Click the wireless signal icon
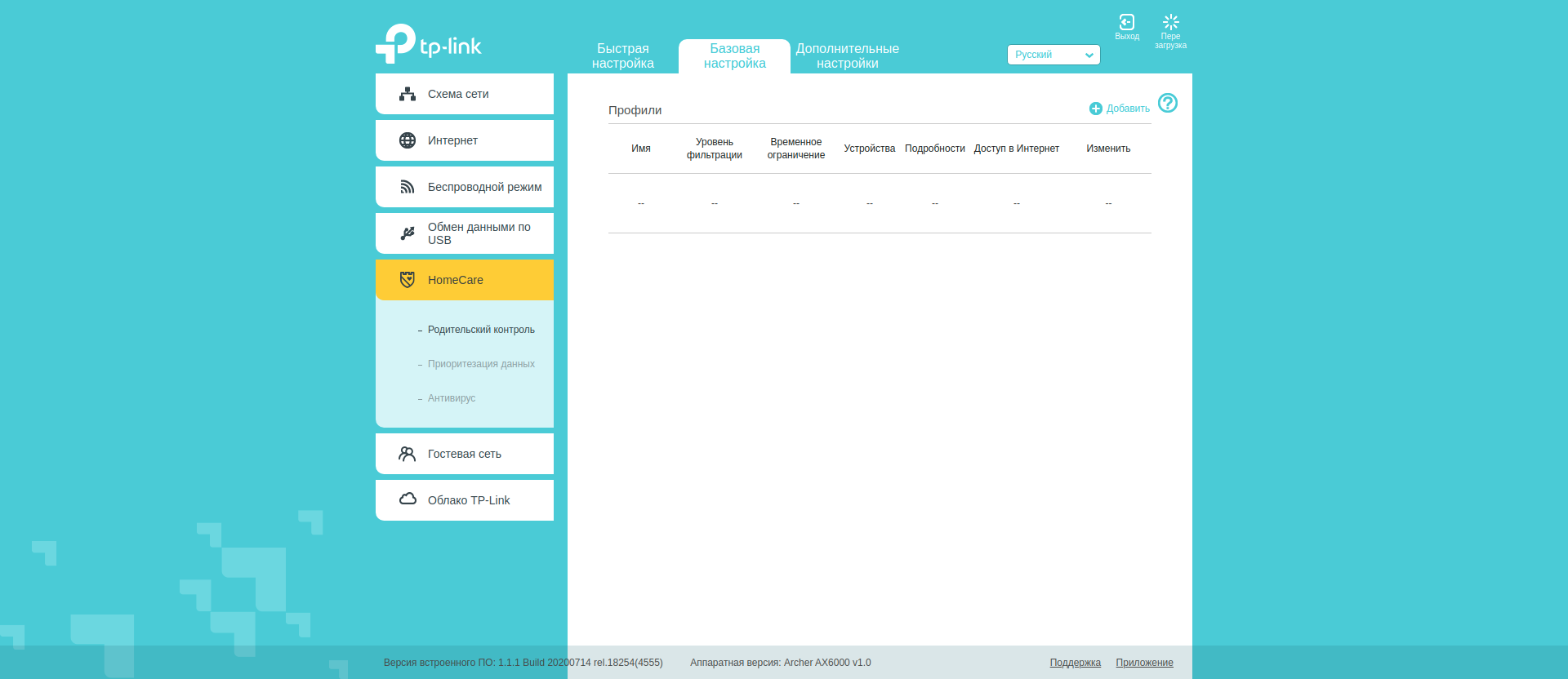1568x679 pixels. pos(408,187)
